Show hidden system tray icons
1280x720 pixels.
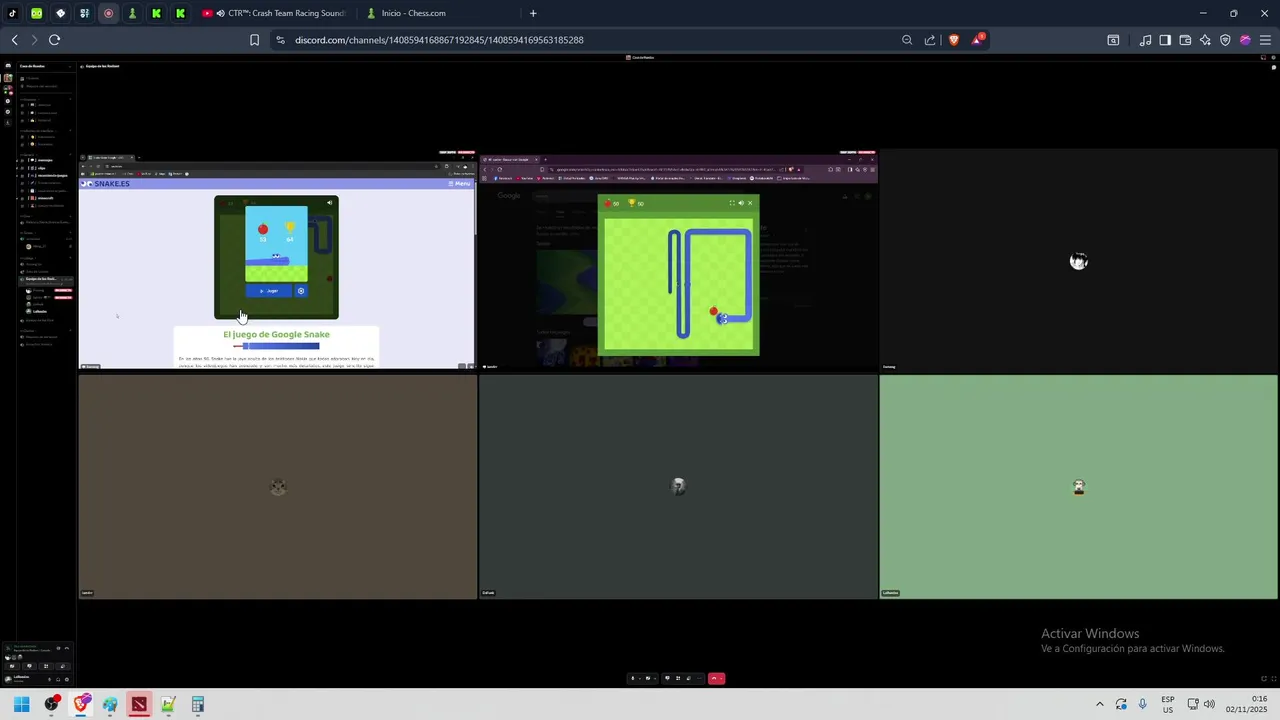pos(1099,704)
